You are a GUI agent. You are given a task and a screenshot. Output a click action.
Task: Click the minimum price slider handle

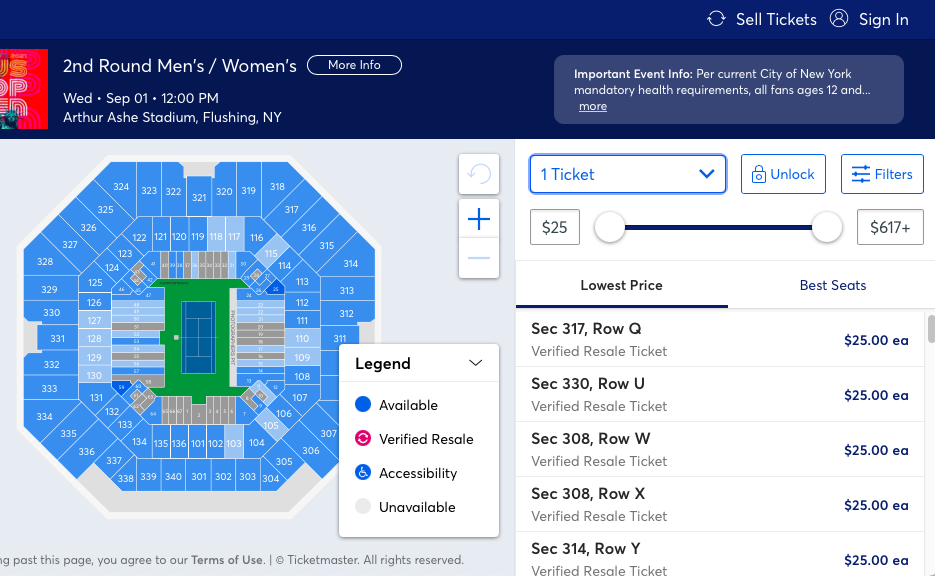point(609,228)
